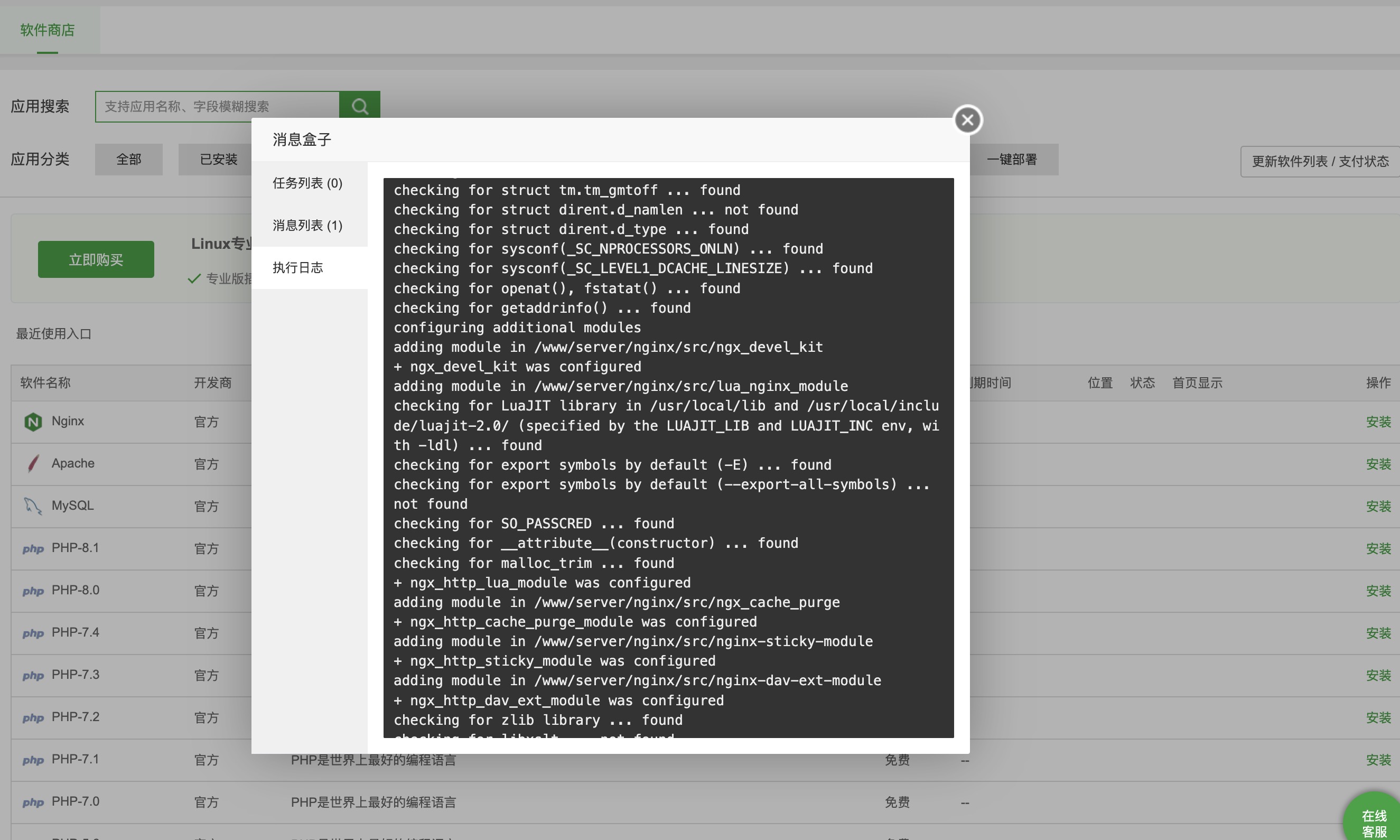Click the green search magnifier button
Viewport: 1400px width, 840px height.
359,106
